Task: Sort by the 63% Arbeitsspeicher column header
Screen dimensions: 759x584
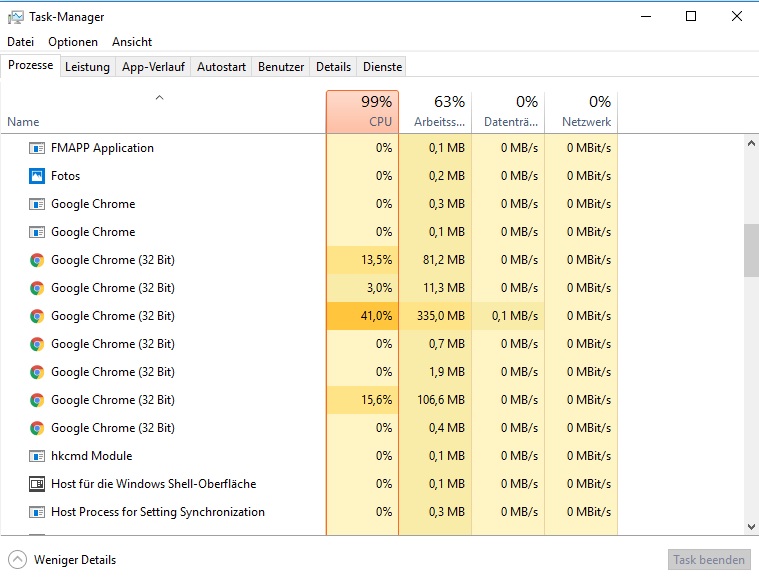Action: [435, 111]
